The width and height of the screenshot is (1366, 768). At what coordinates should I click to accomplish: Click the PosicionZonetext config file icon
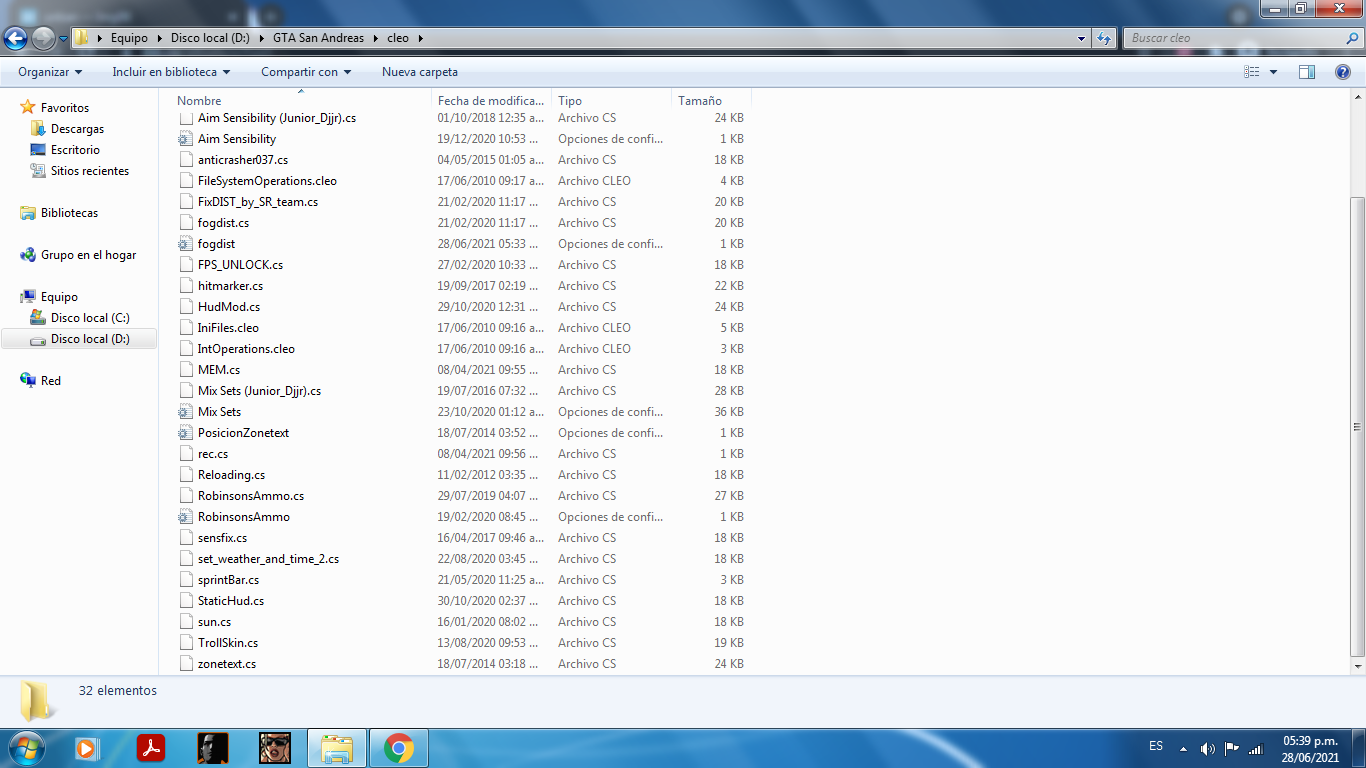(x=185, y=433)
